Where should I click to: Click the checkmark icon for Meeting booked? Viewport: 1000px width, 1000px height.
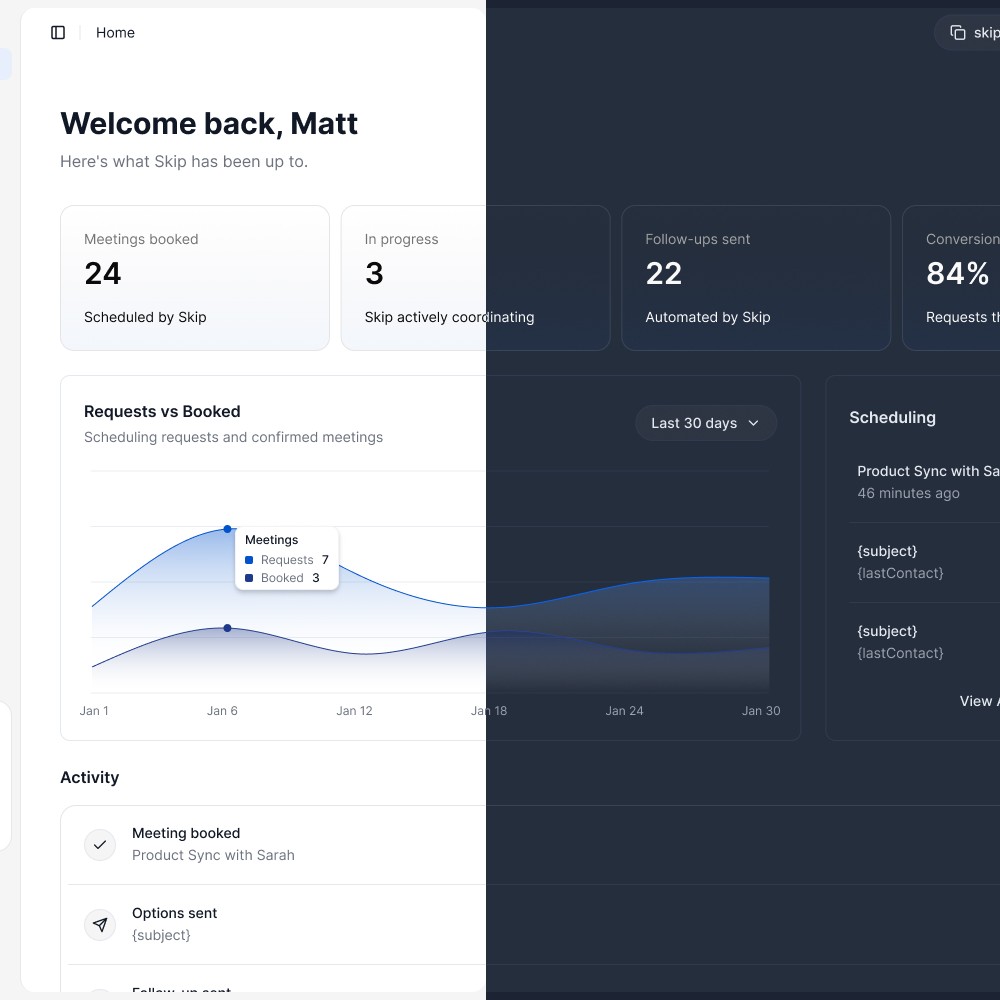coord(100,844)
